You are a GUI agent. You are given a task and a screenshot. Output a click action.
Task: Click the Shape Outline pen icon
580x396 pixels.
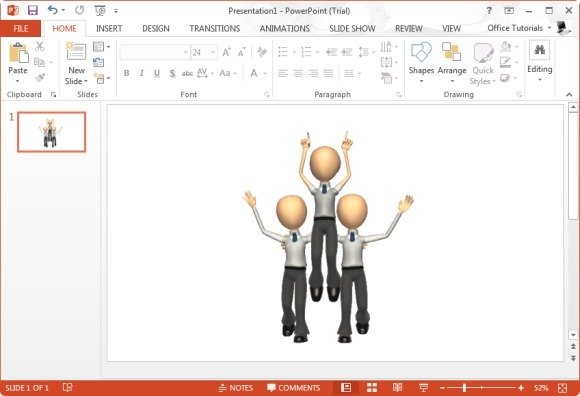505,62
